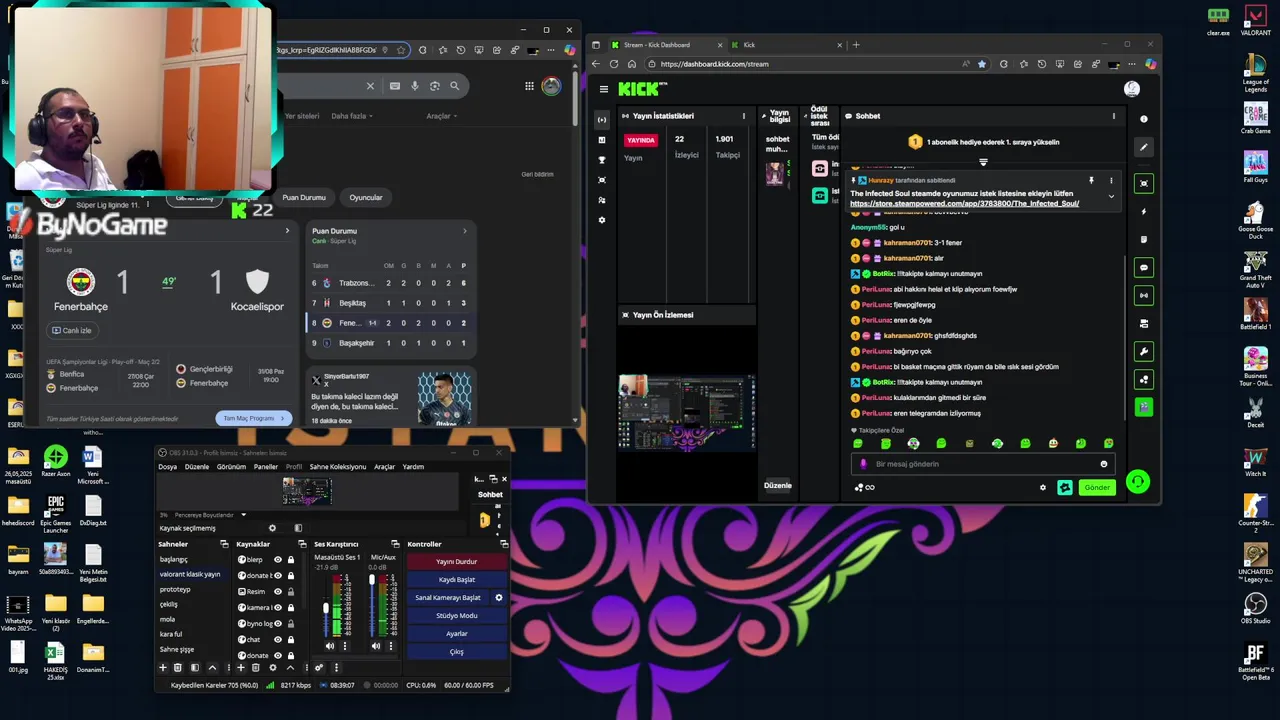Send message with Gönder button

click(x=1097, y=488)
